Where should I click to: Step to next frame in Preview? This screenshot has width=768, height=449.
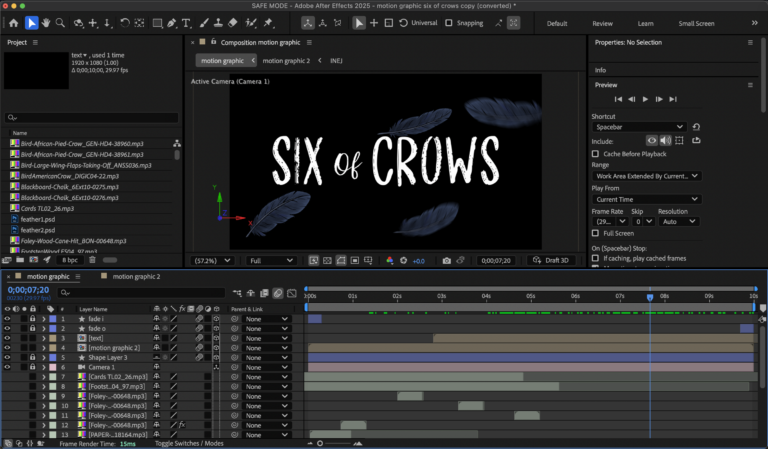659,99
